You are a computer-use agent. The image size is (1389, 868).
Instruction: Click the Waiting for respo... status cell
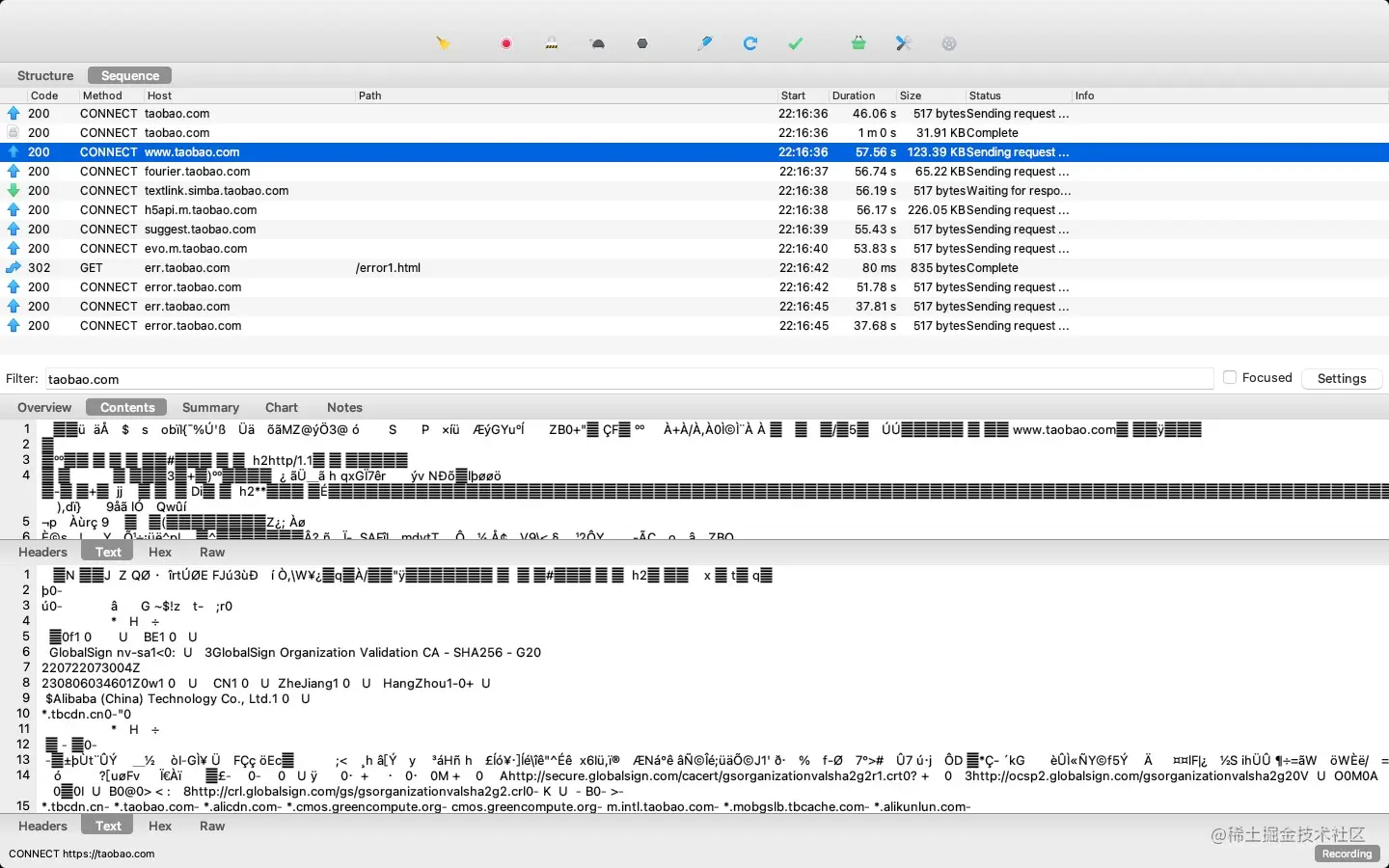1019,191
